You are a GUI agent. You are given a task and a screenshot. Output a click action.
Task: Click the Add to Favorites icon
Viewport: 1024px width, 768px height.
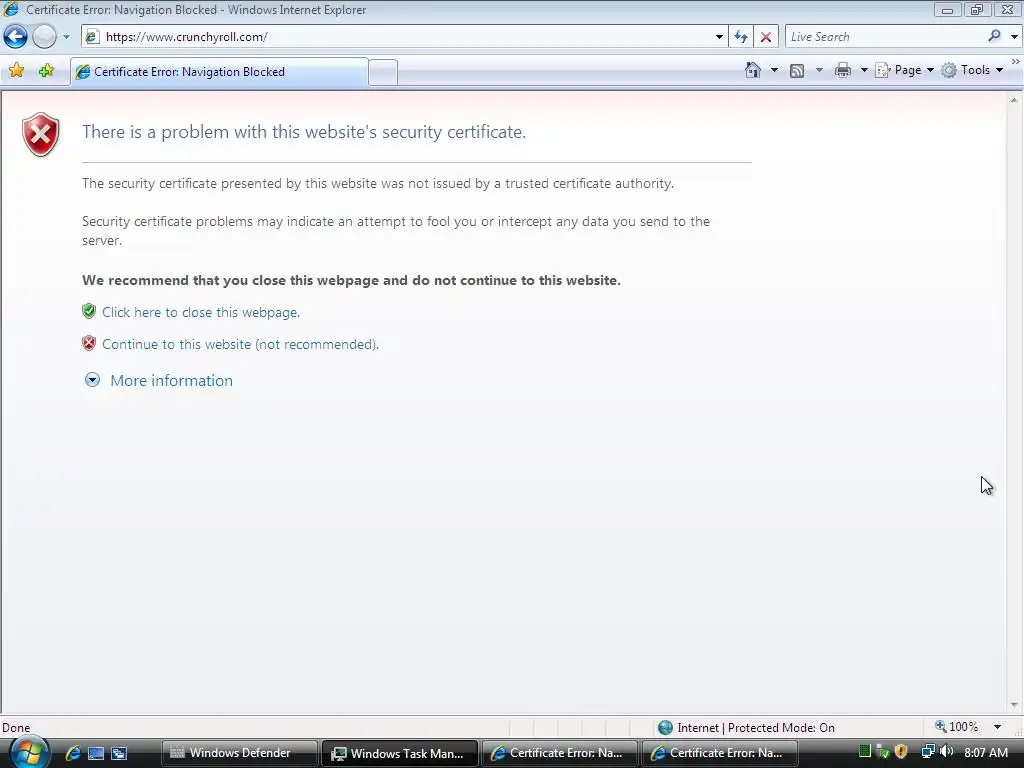pos(46,71)
